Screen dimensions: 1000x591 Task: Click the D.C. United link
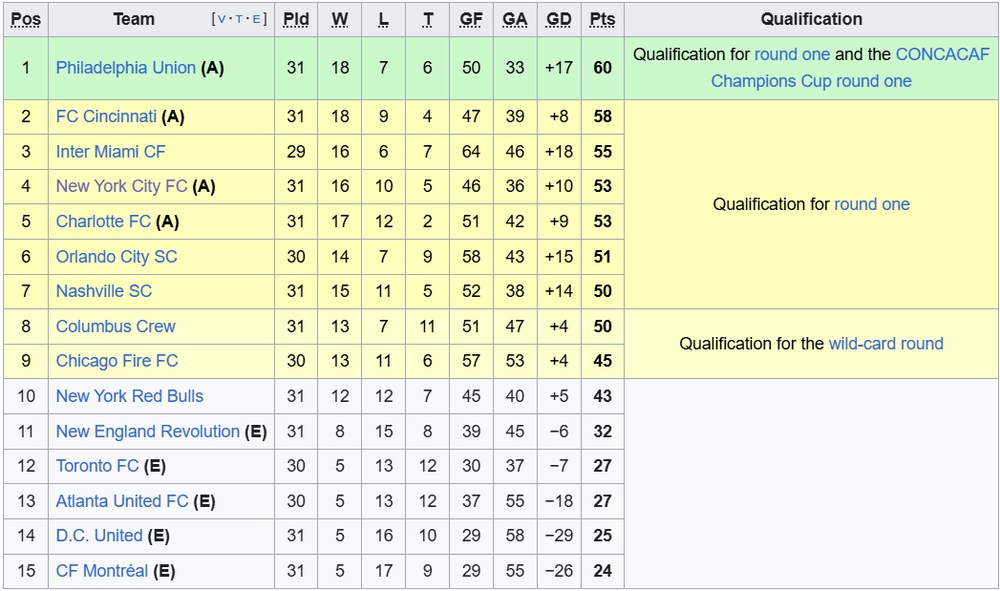tap(99, 536)
